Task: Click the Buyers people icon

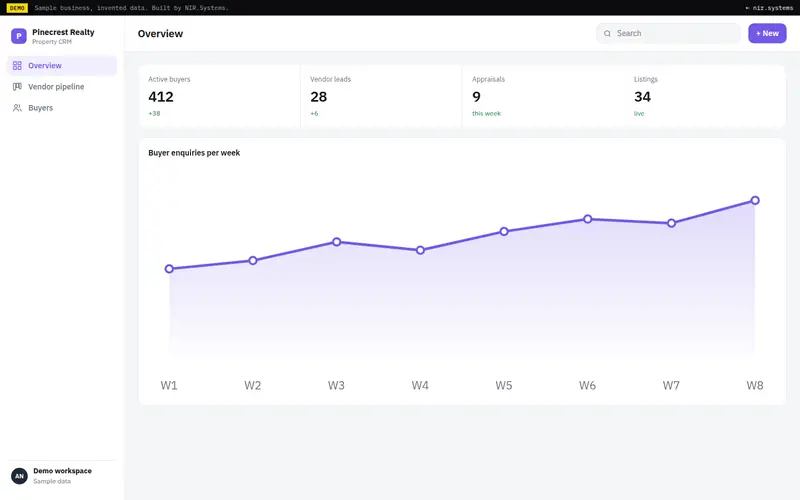Action: click(17, 108)
